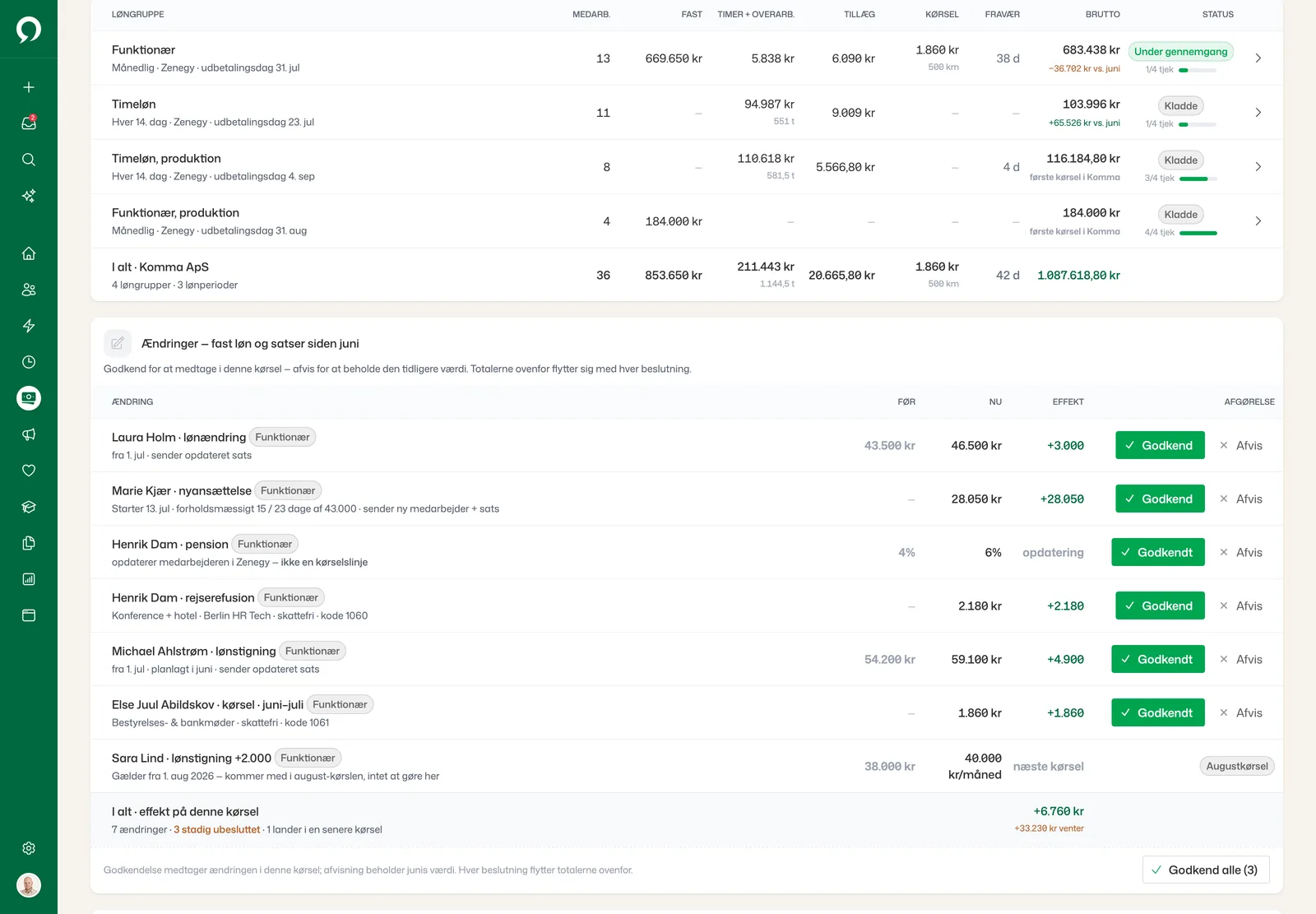The height and width of the screenshot is (914, 1316).
Task: Select the active payroll icon in the sidebar
Action: (29, 398)
